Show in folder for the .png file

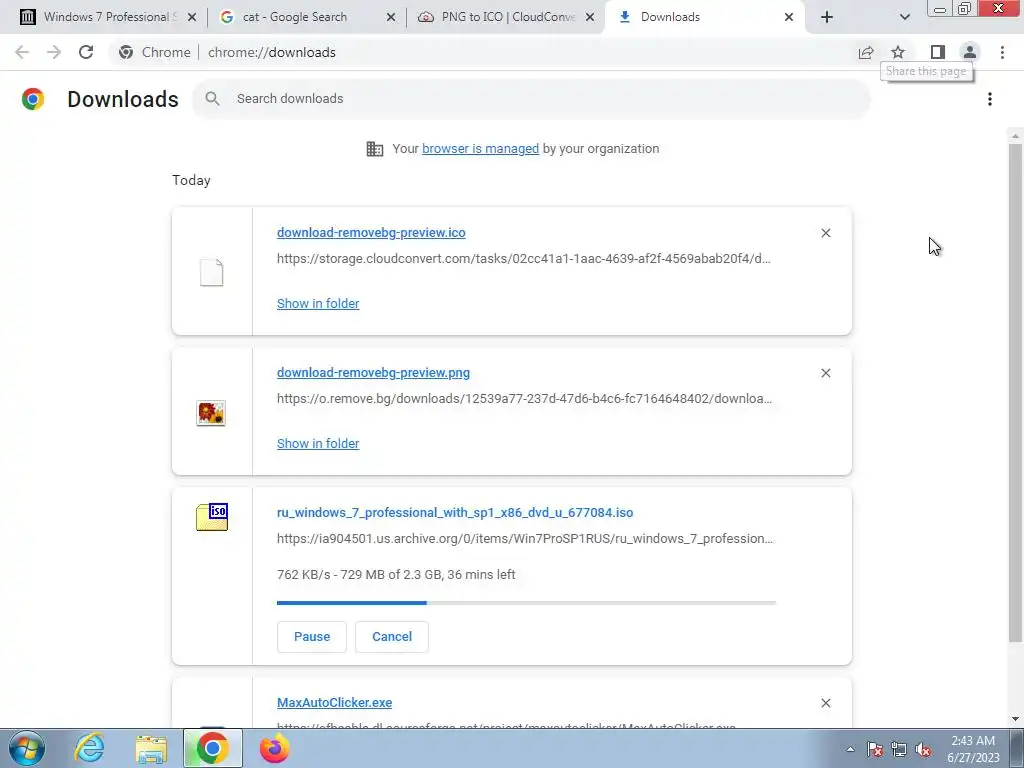(318, 443)
